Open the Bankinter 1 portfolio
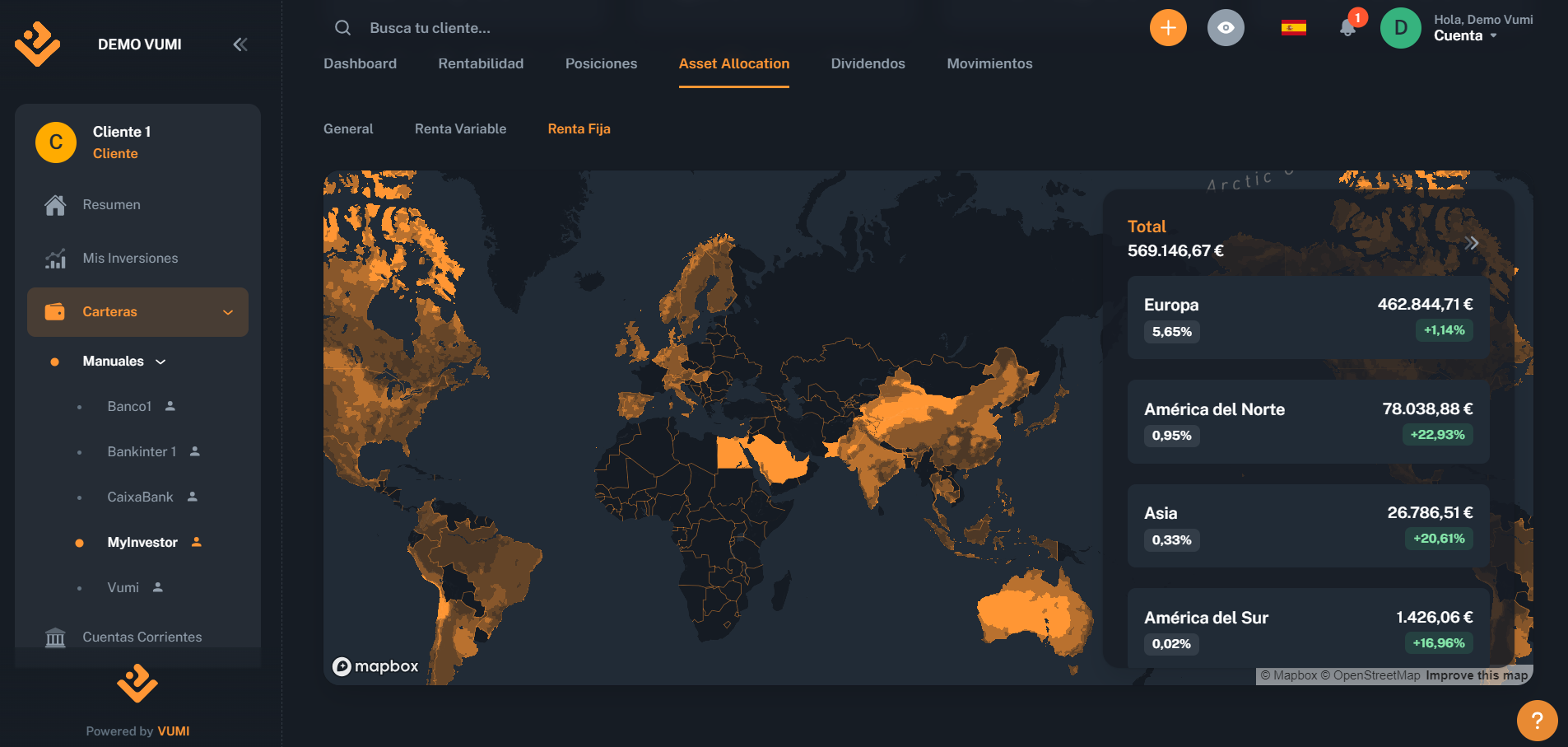The width and height of the screenshot is (1568, 747). pyautogui.click(x=142, y=451)
